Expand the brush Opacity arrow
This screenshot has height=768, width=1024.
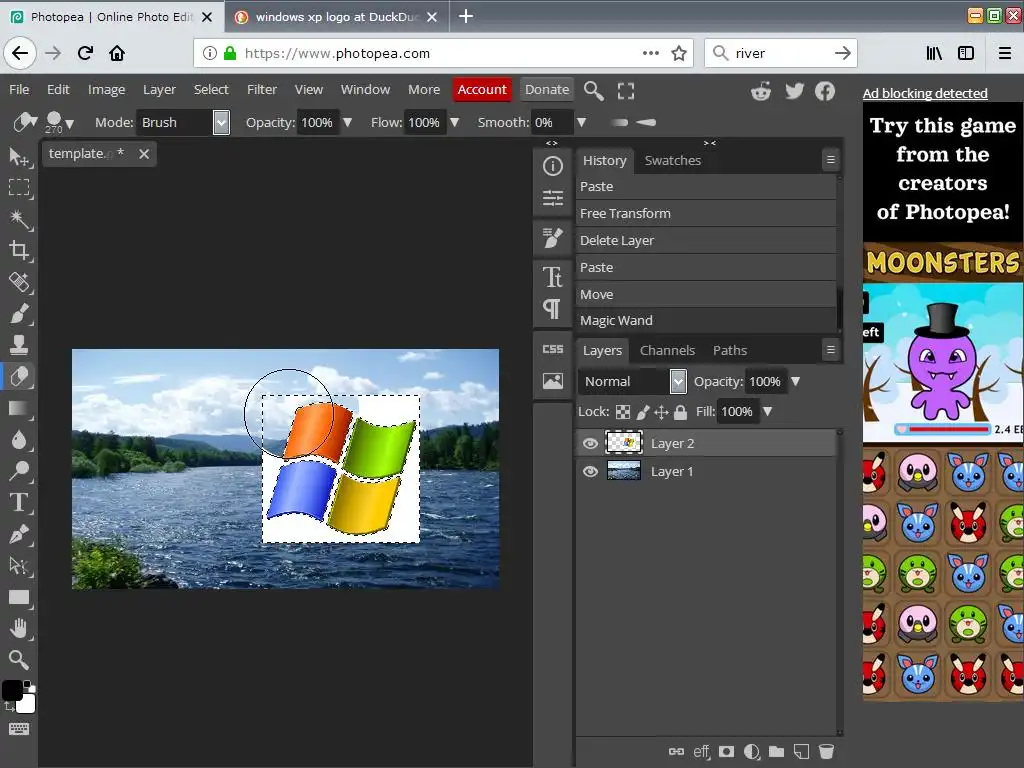pos(347,122)
